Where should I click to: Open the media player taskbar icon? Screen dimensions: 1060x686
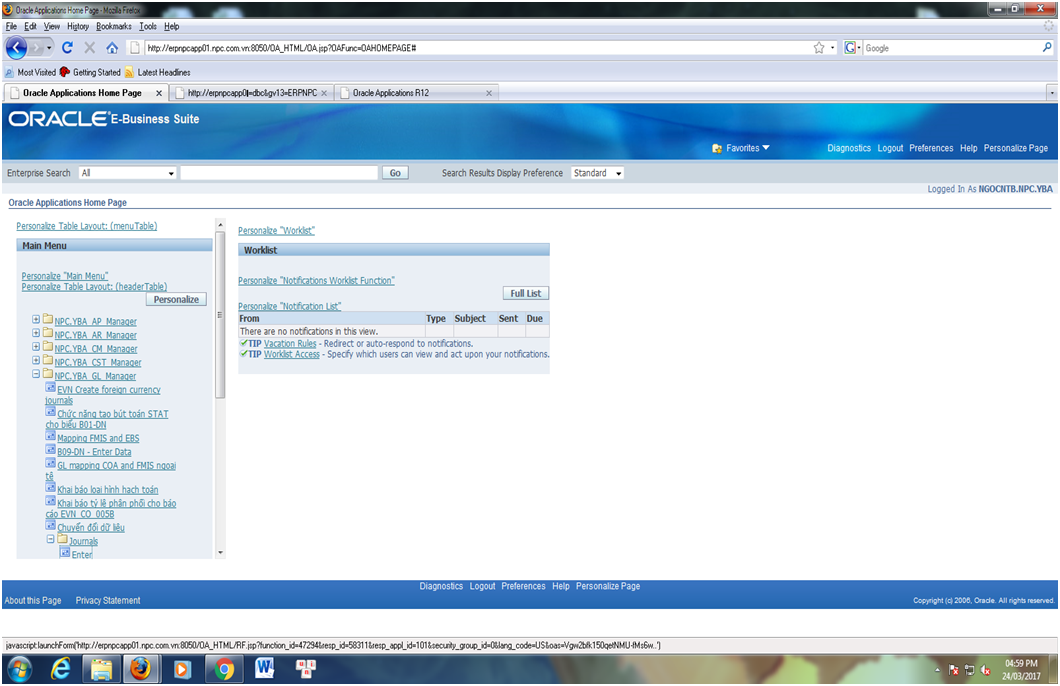(x=182, y=669)
